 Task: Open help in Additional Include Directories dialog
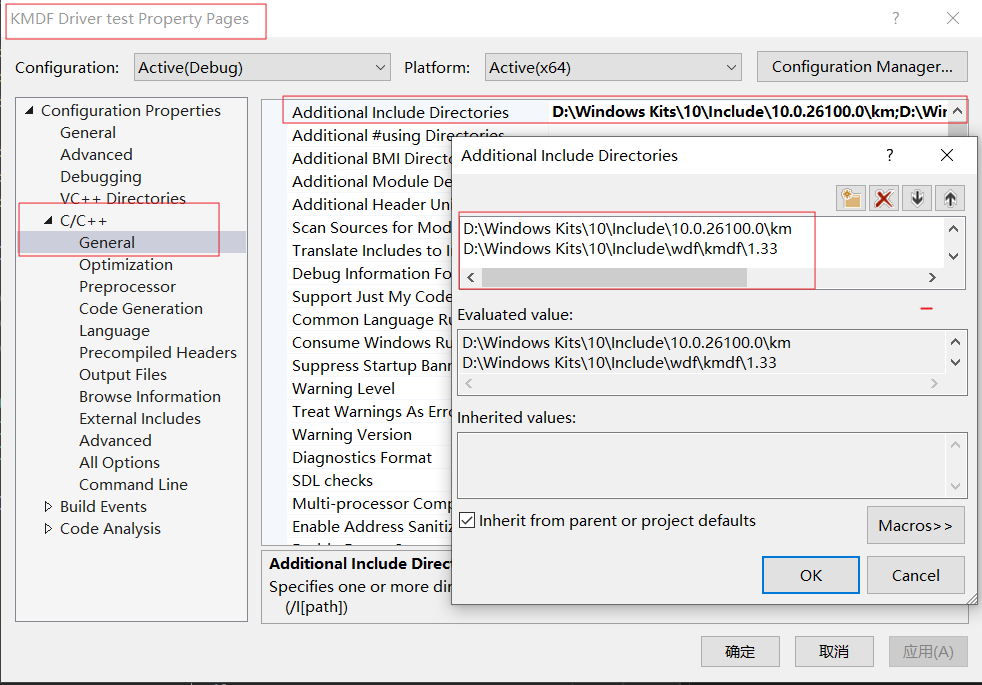[x=889, y=155]
